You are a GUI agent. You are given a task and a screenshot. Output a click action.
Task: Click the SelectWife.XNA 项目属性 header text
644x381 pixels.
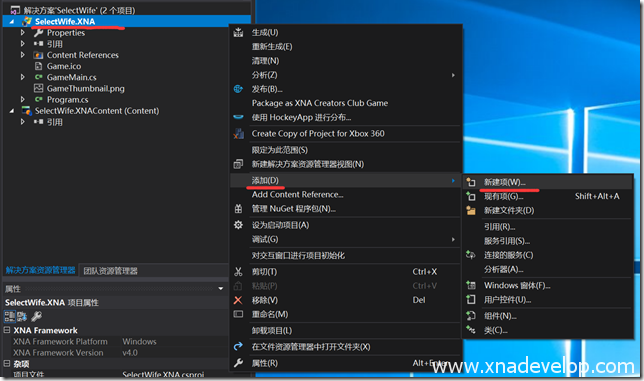[51, 303]
